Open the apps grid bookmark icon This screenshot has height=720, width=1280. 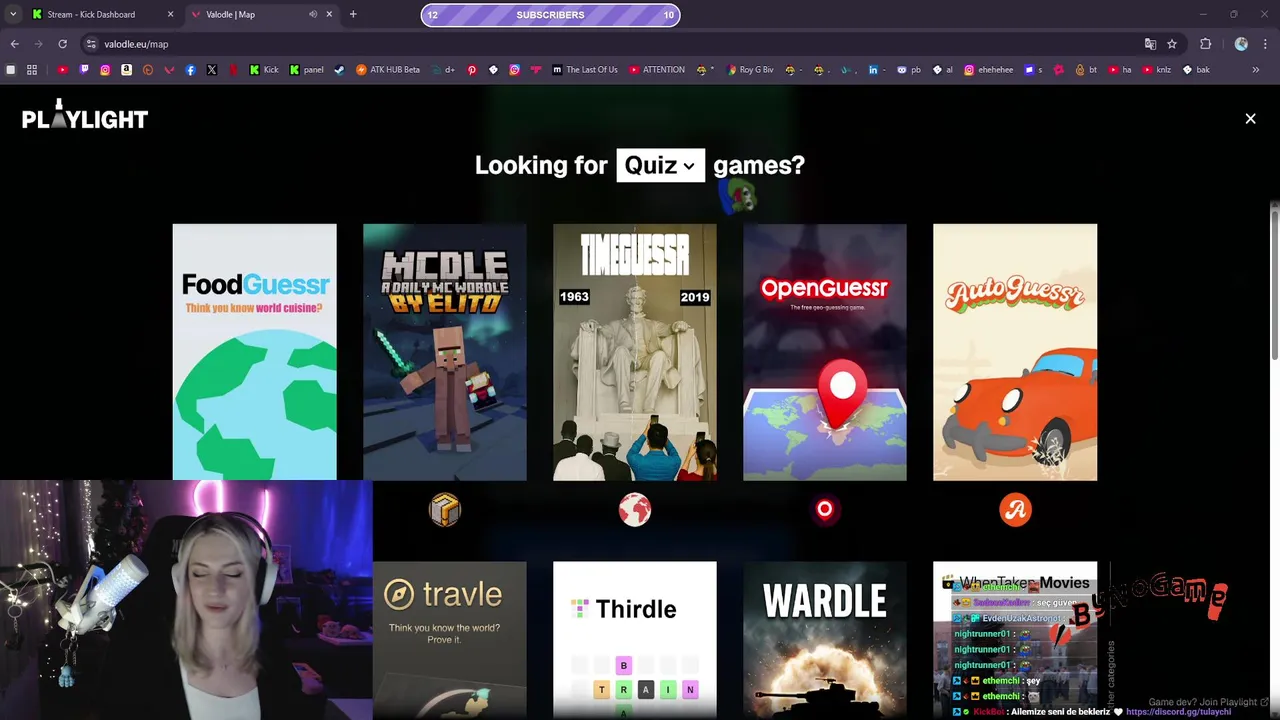[32, 70]
